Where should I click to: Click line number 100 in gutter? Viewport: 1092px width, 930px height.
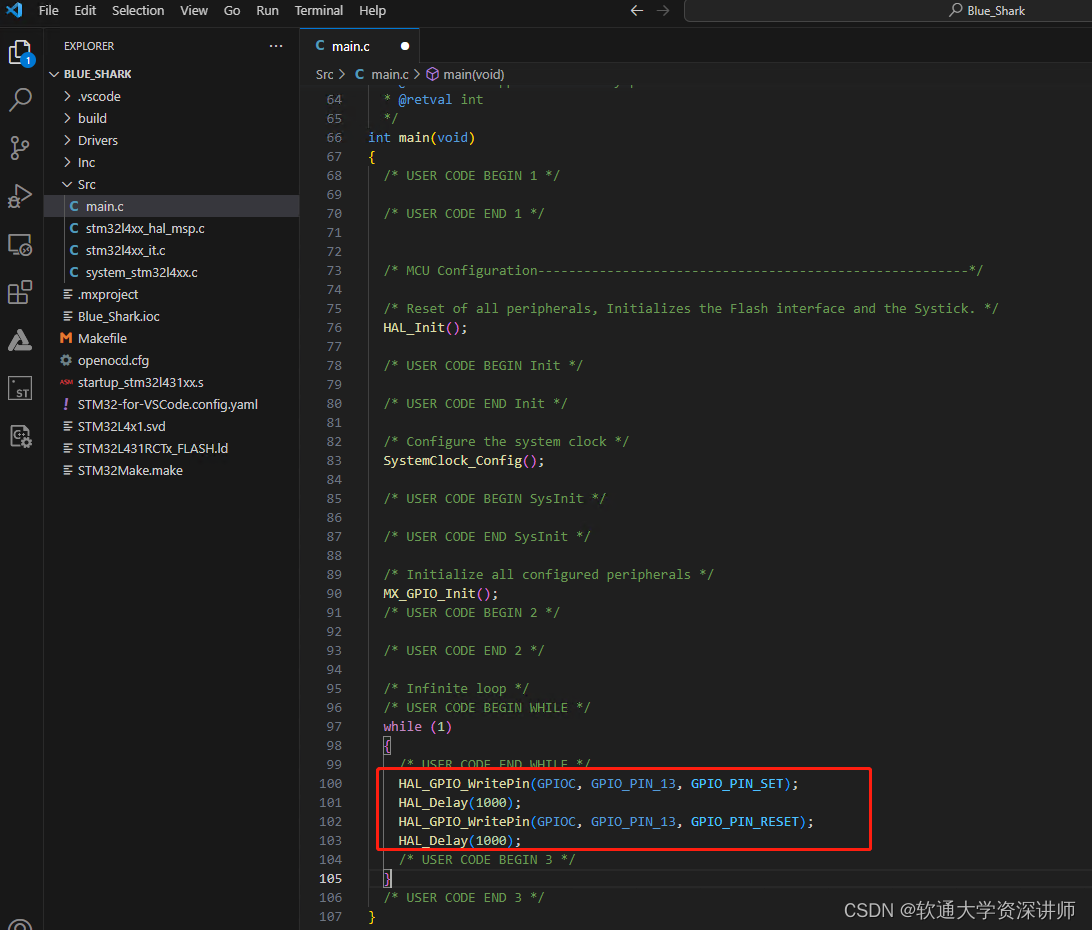(331, 784)
